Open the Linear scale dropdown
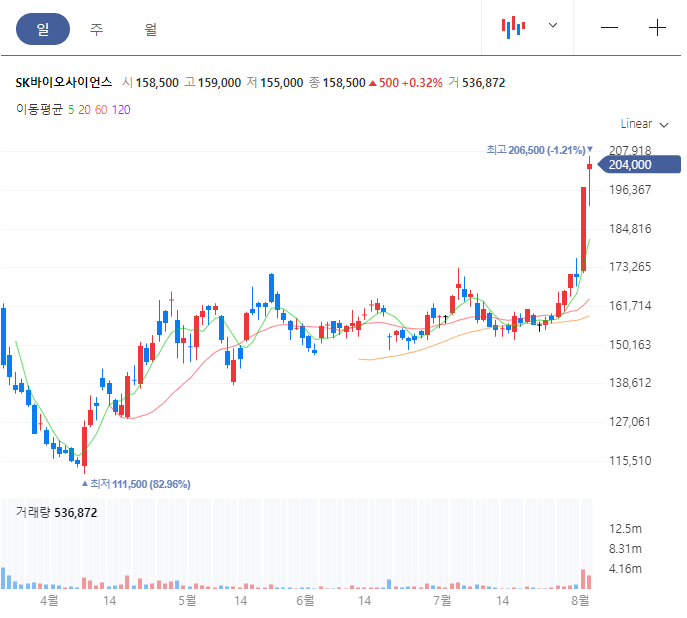Viewport: 687px width, 618px height. [x=644, y=124]
